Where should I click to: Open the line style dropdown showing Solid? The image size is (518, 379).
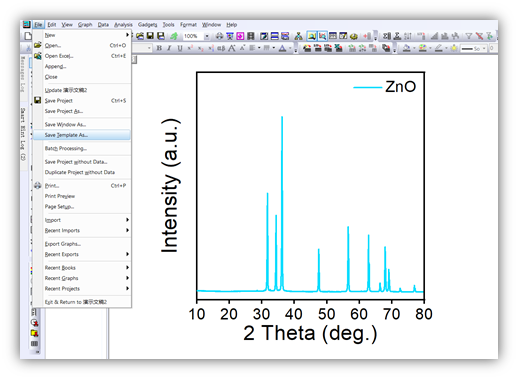click(x=484, y=48)
